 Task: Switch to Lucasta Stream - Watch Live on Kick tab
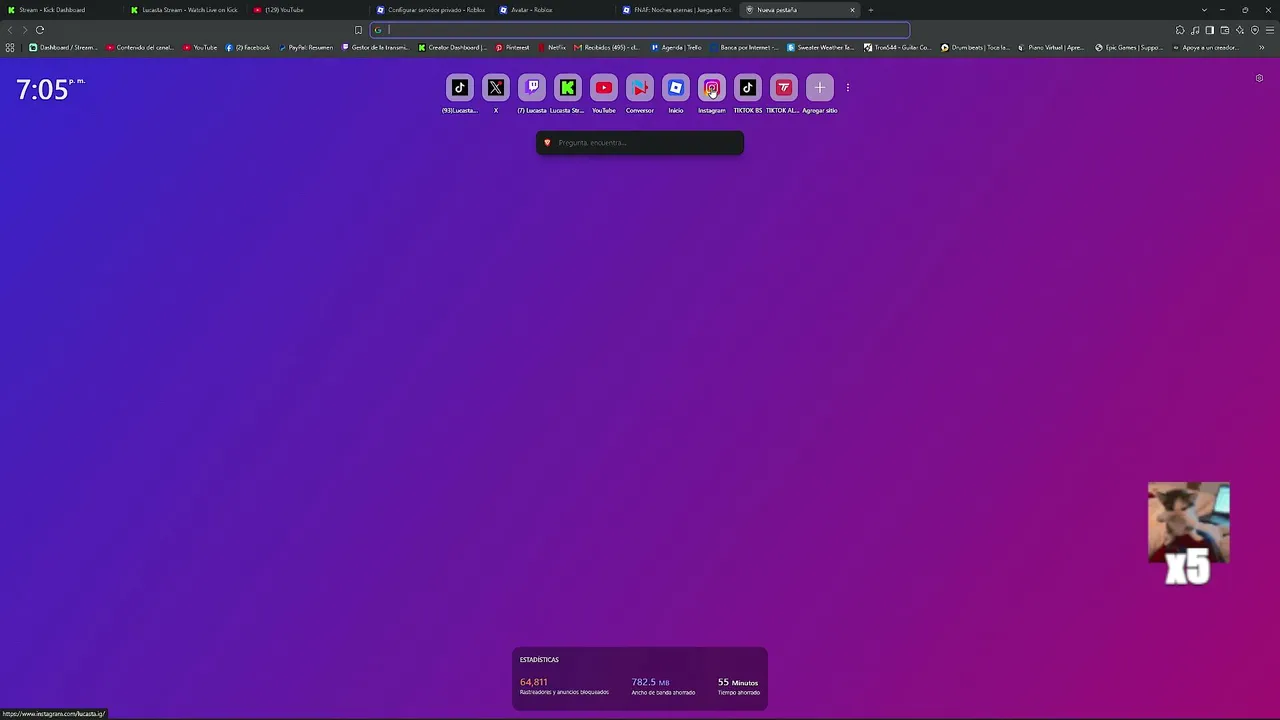coord(187,10)
